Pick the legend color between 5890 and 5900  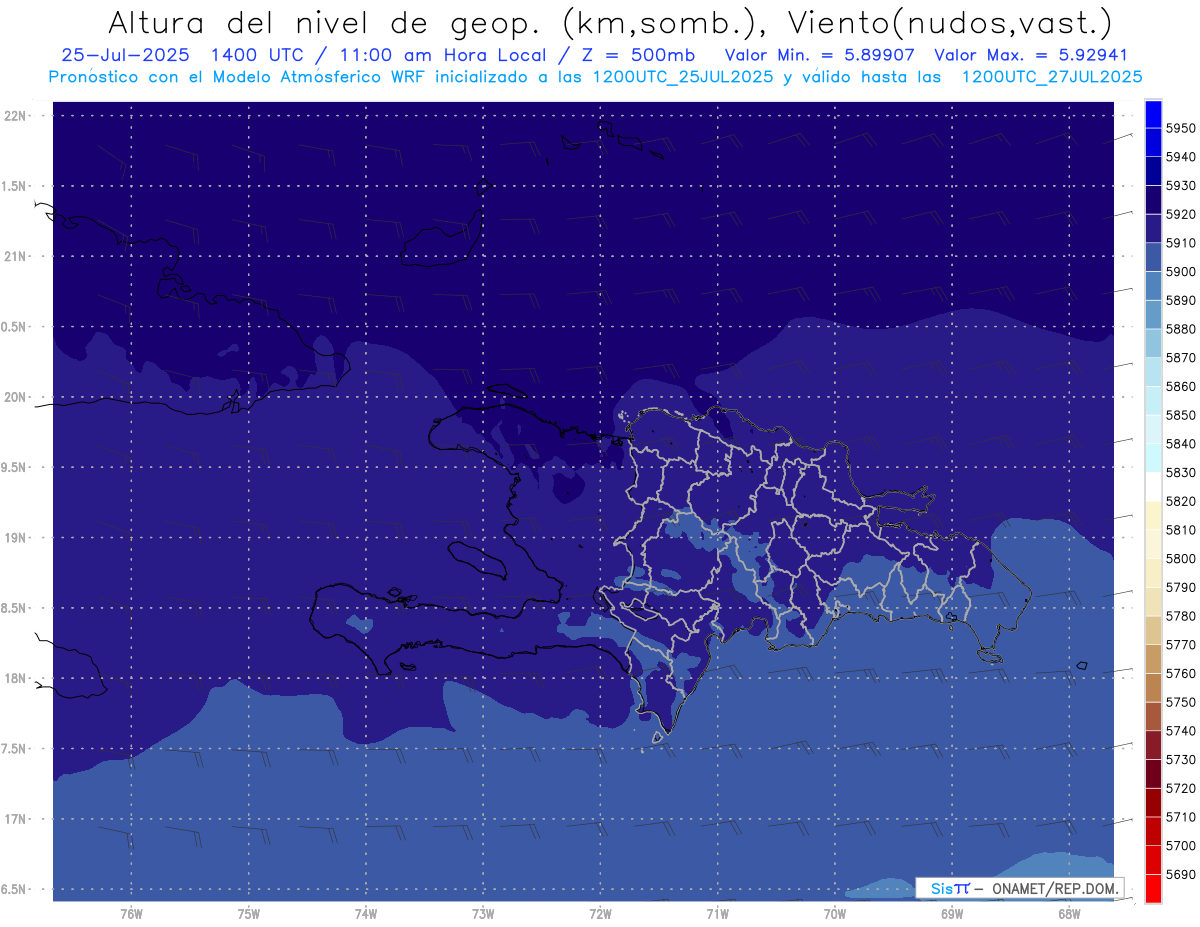1153,286
